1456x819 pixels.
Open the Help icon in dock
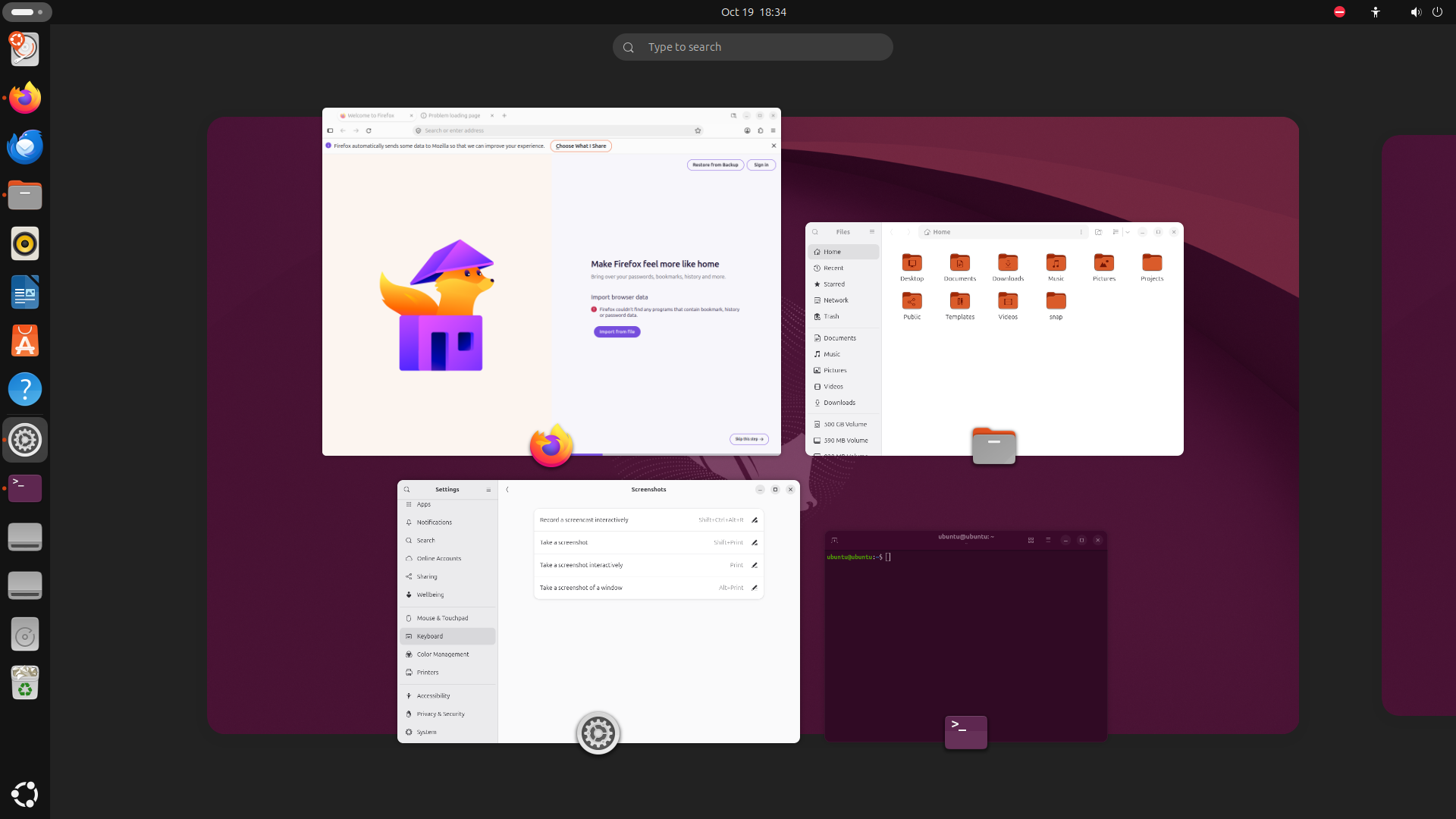click(x=25, y=389)
